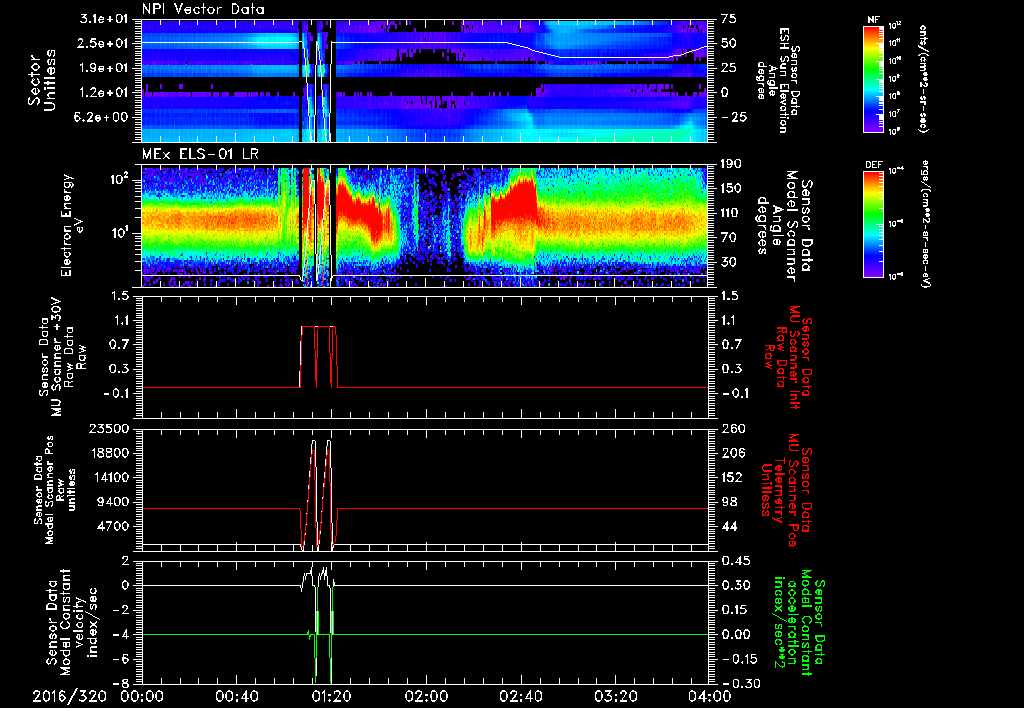This screenshot has height=708, width=1024.
Task: Click the "Sector Unitless" axis label
Action: tap(42, 80)
